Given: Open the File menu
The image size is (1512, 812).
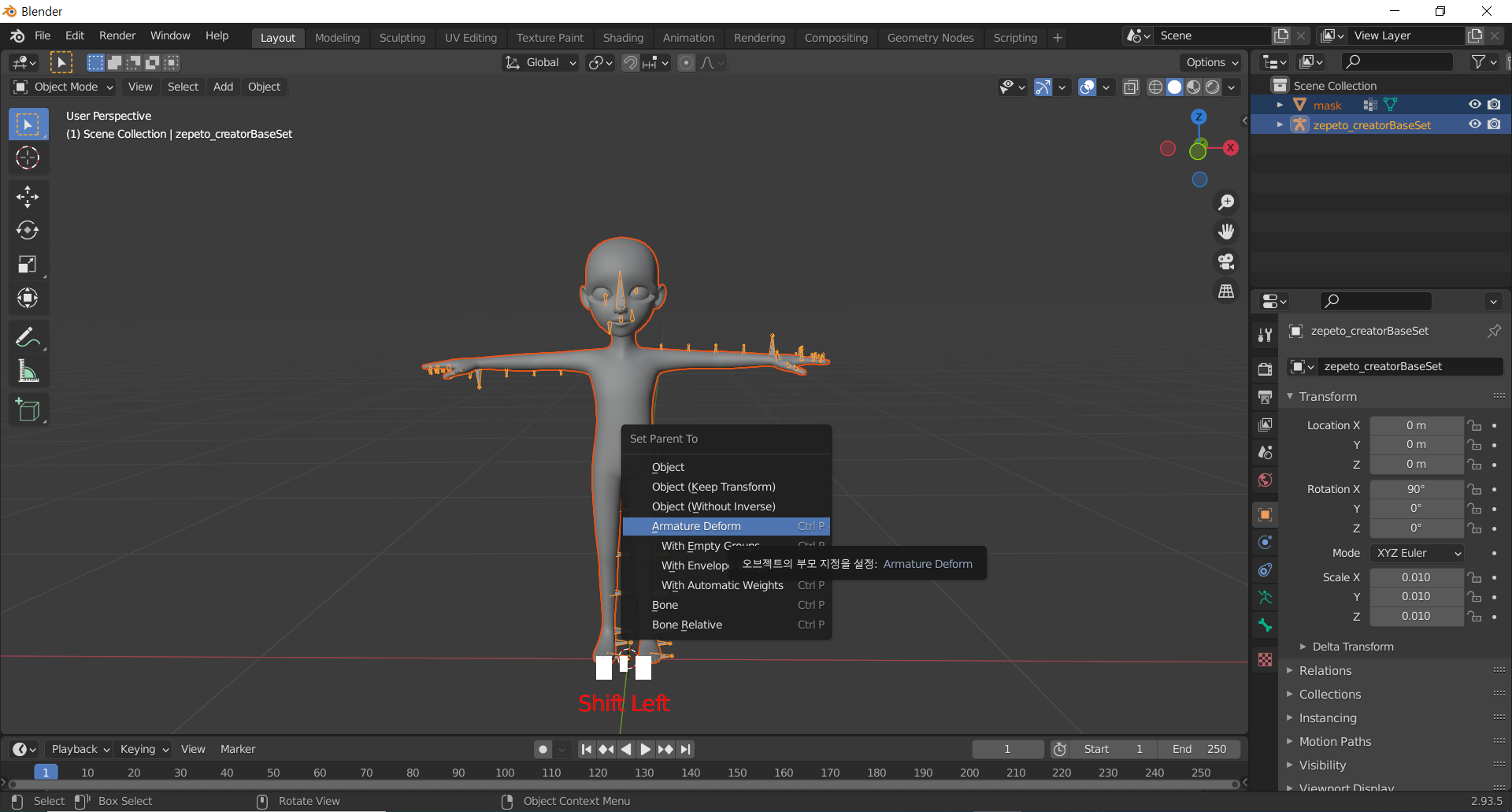Looking at the screenshot, I should point(43,36).
